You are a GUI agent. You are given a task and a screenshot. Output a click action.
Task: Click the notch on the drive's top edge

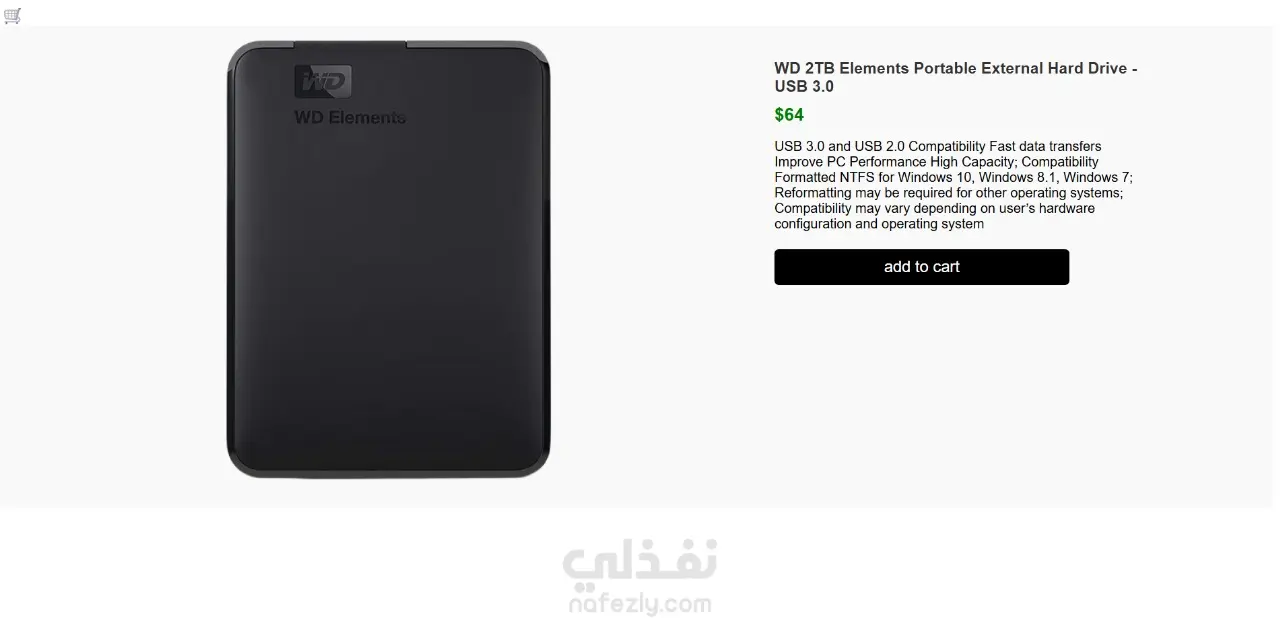tap(350, 45)
